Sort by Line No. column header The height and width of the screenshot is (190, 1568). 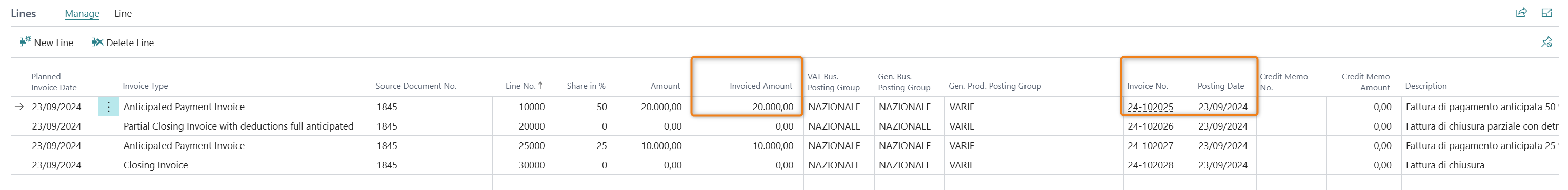pos(524,86)
